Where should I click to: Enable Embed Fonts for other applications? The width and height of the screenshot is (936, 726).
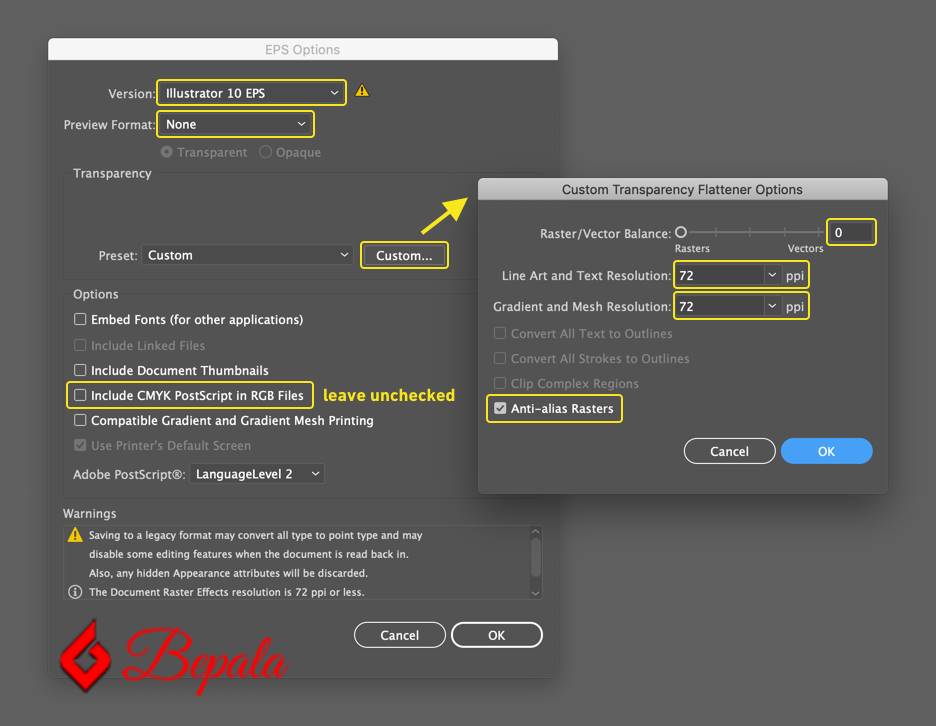point(80,318)
